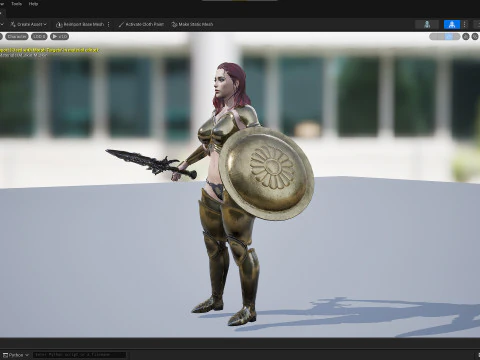This screenshot has width=480, height=360.
Task: Open the Help menu
Action: [33, 4]
